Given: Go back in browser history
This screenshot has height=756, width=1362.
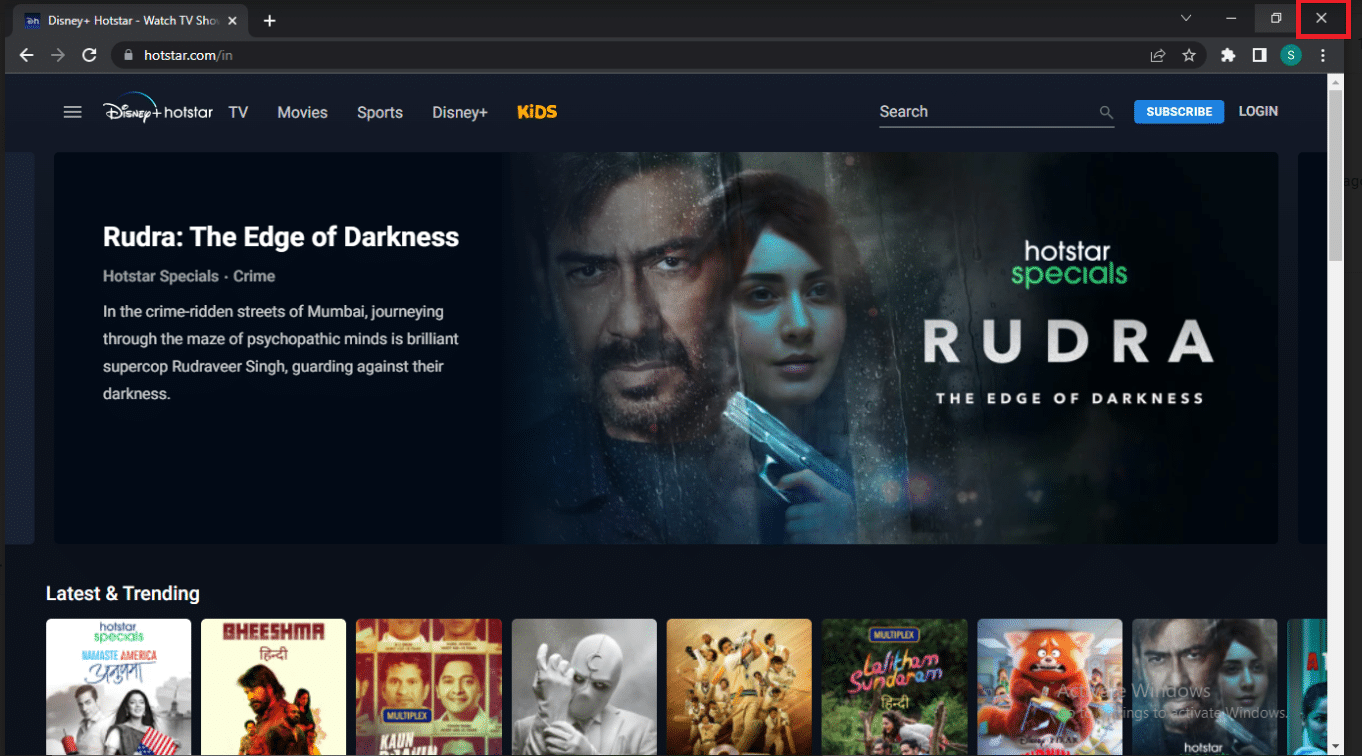Looking at the screenshot, I should [x=26, y=55].
